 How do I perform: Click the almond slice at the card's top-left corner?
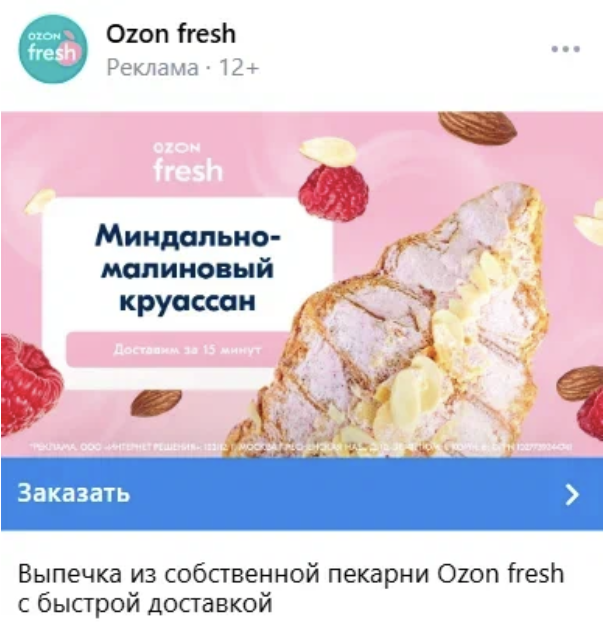[x=40, y=201]
